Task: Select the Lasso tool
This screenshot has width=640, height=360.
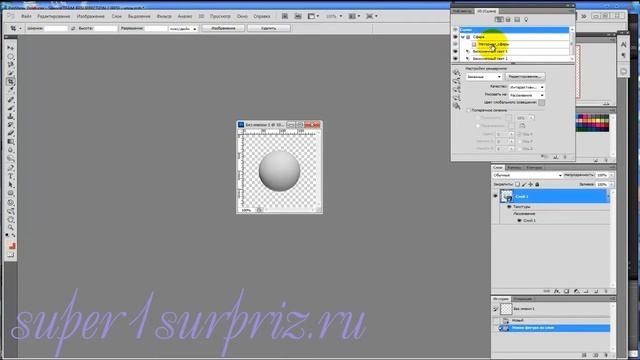Action: tap(11, 65)
